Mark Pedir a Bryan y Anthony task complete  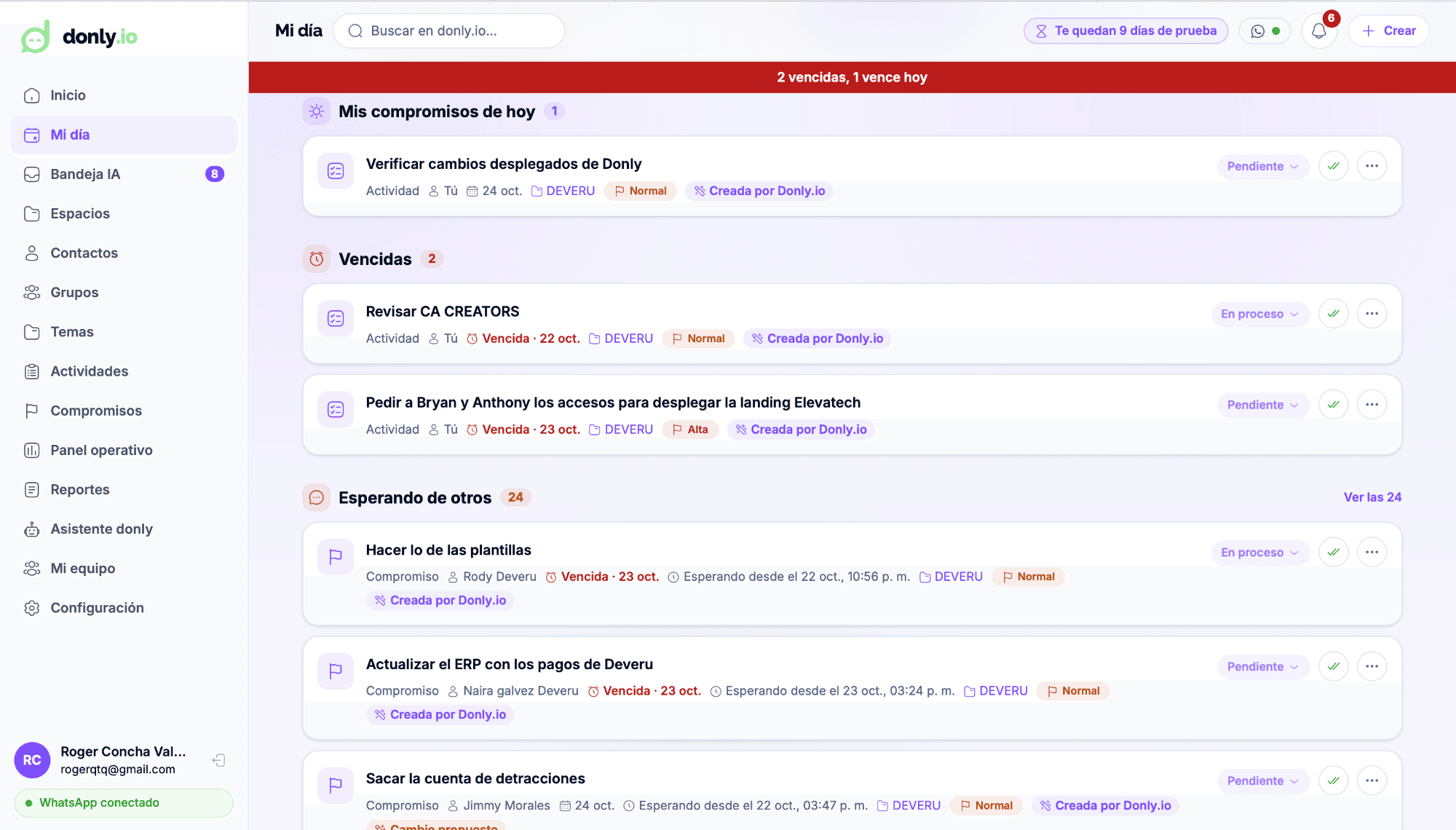[1334, 405]
